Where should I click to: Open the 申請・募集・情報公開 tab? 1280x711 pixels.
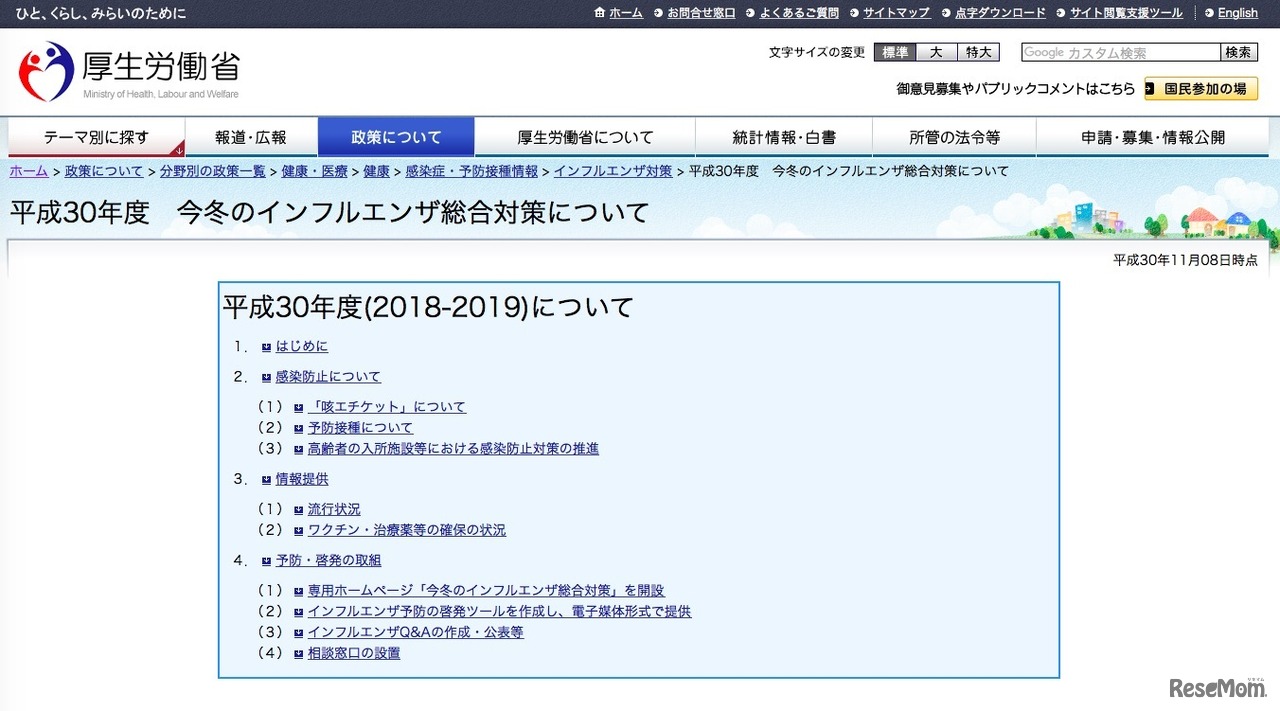coord(1152,138)
